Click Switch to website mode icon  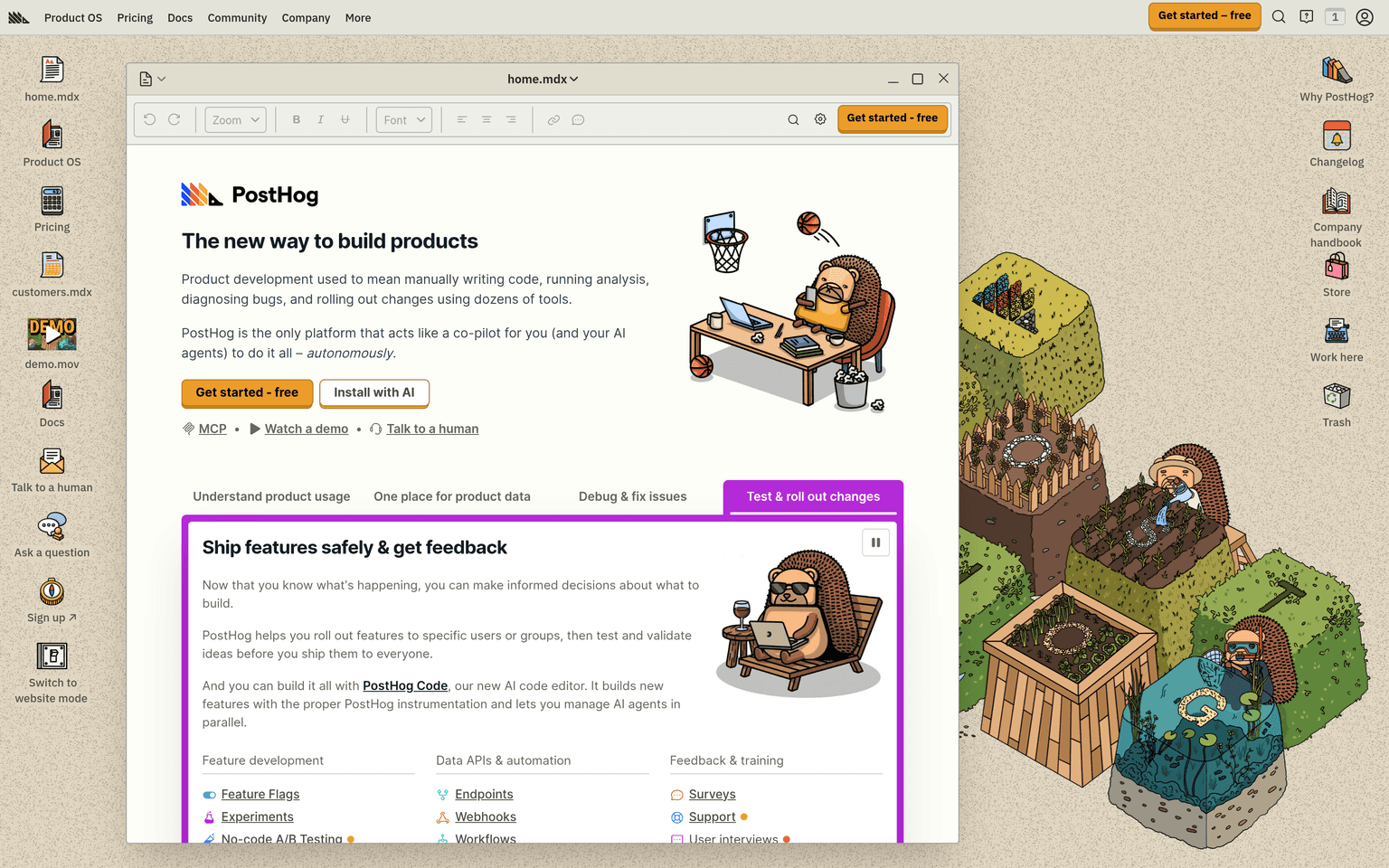click(52, 656)
